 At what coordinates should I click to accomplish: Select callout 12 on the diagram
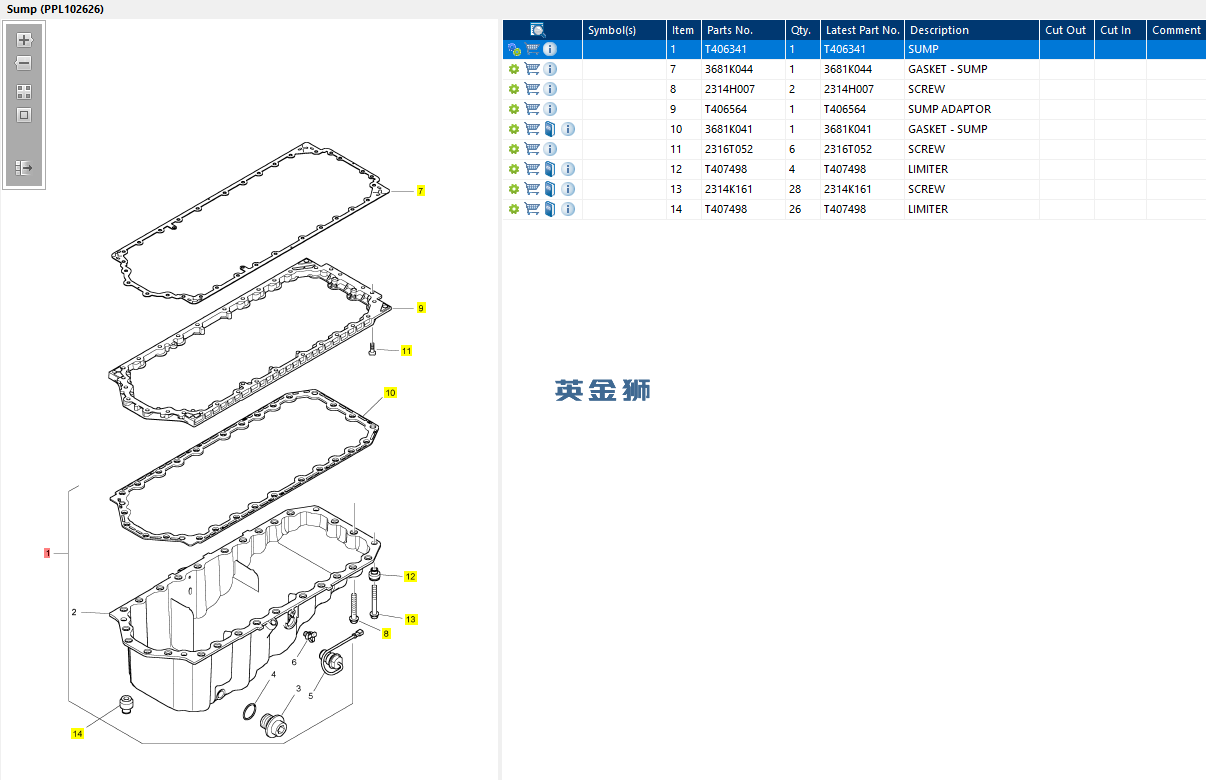coord(410,577)
